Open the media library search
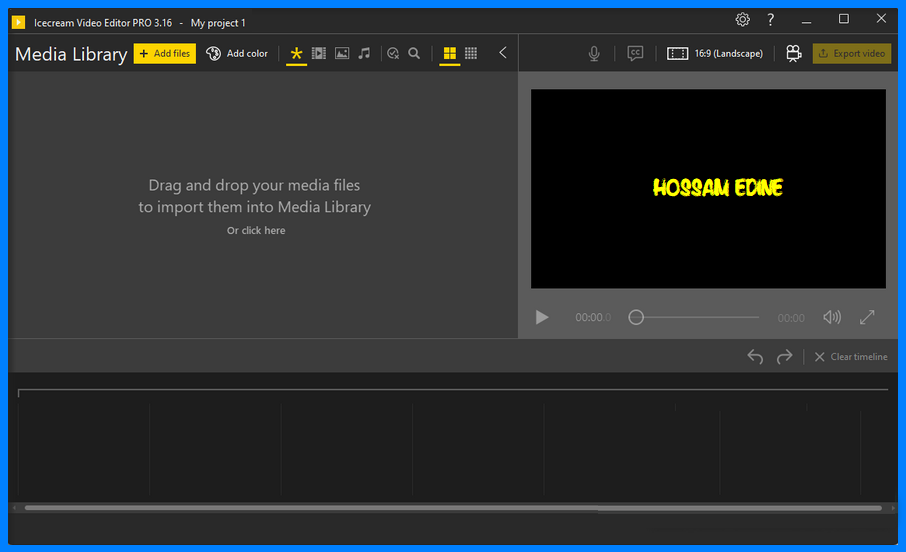Viewport: 906px width, 552px height. [414, 54]
